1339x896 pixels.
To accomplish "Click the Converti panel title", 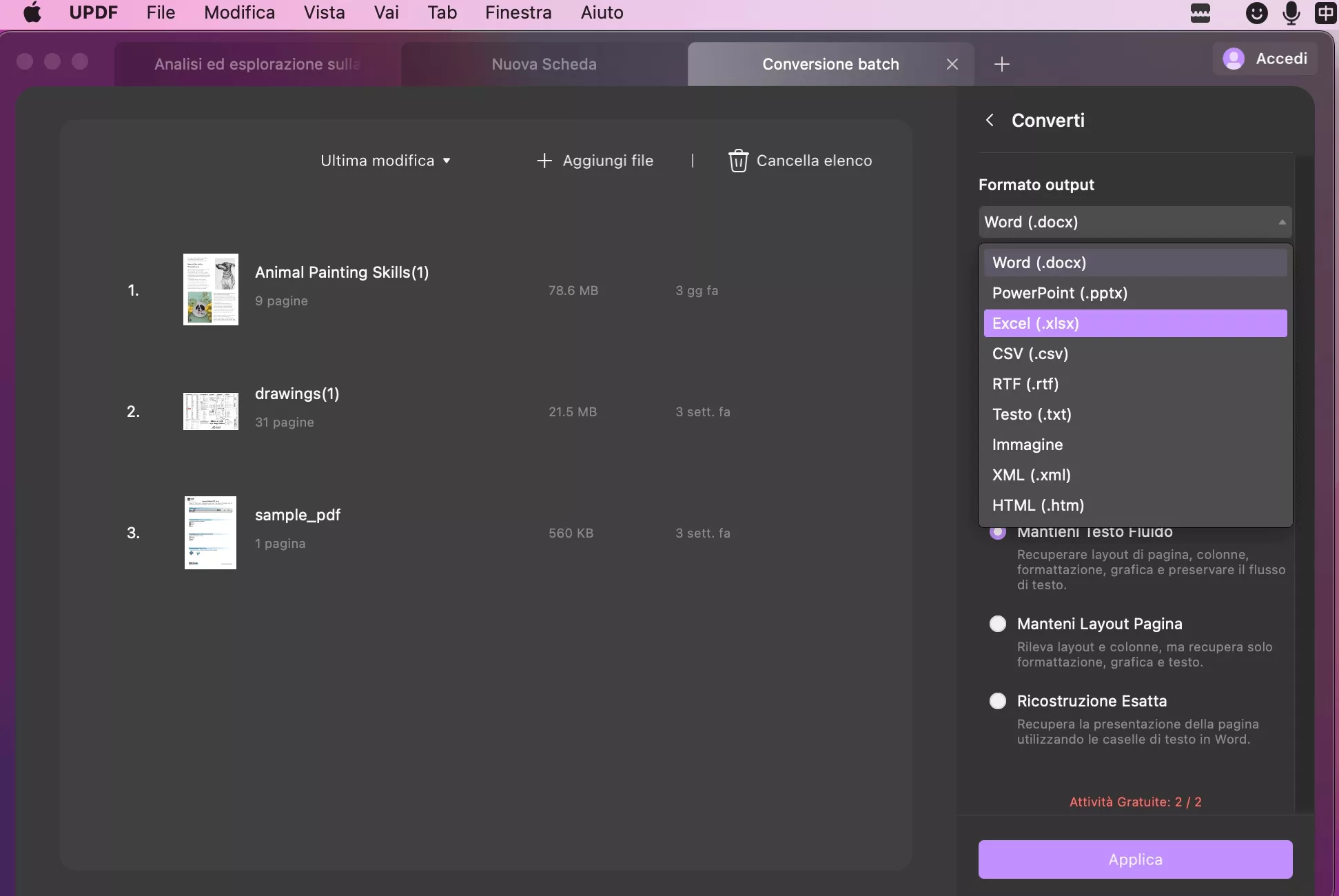I will click(1047, 120).
